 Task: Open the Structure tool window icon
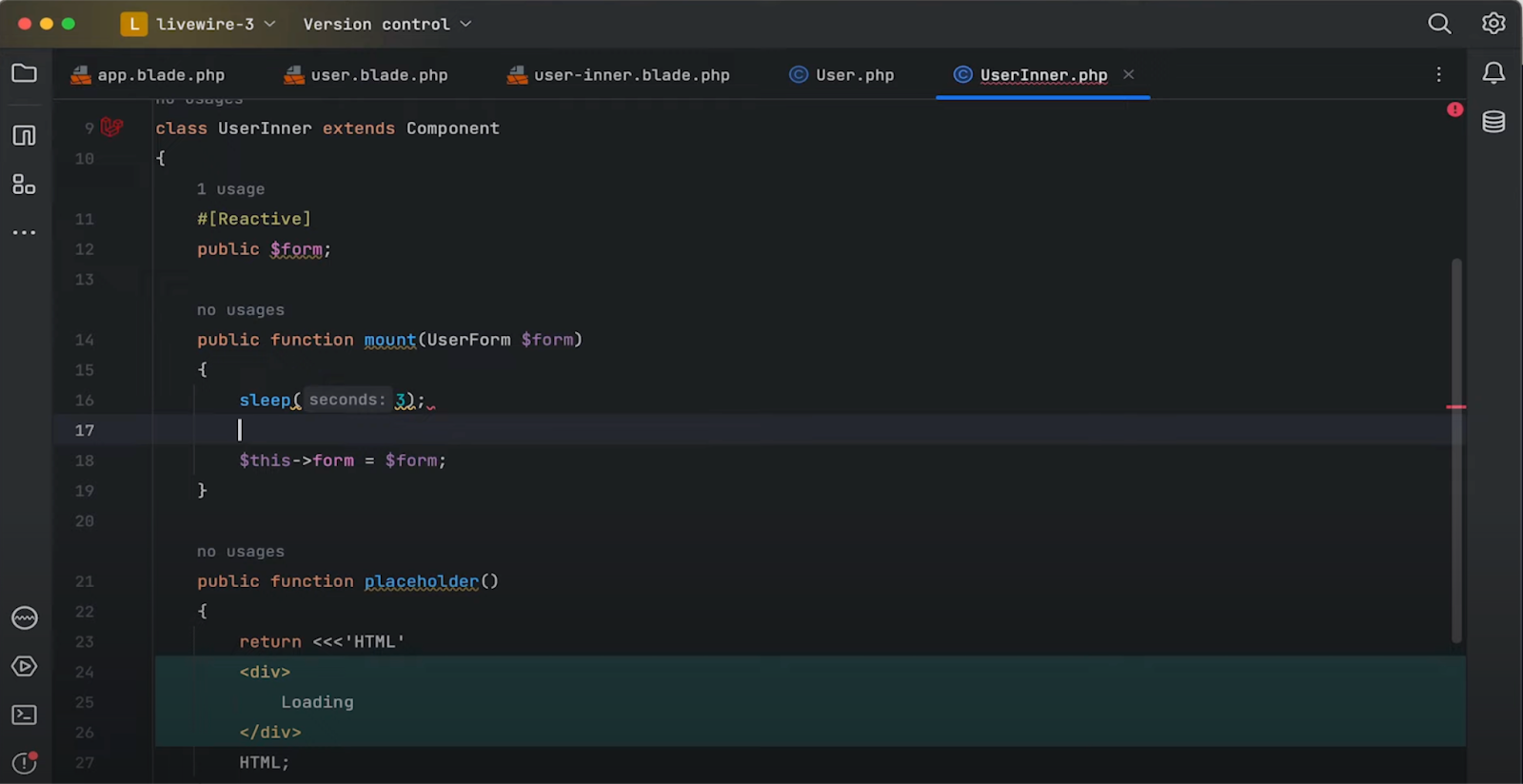24,184
